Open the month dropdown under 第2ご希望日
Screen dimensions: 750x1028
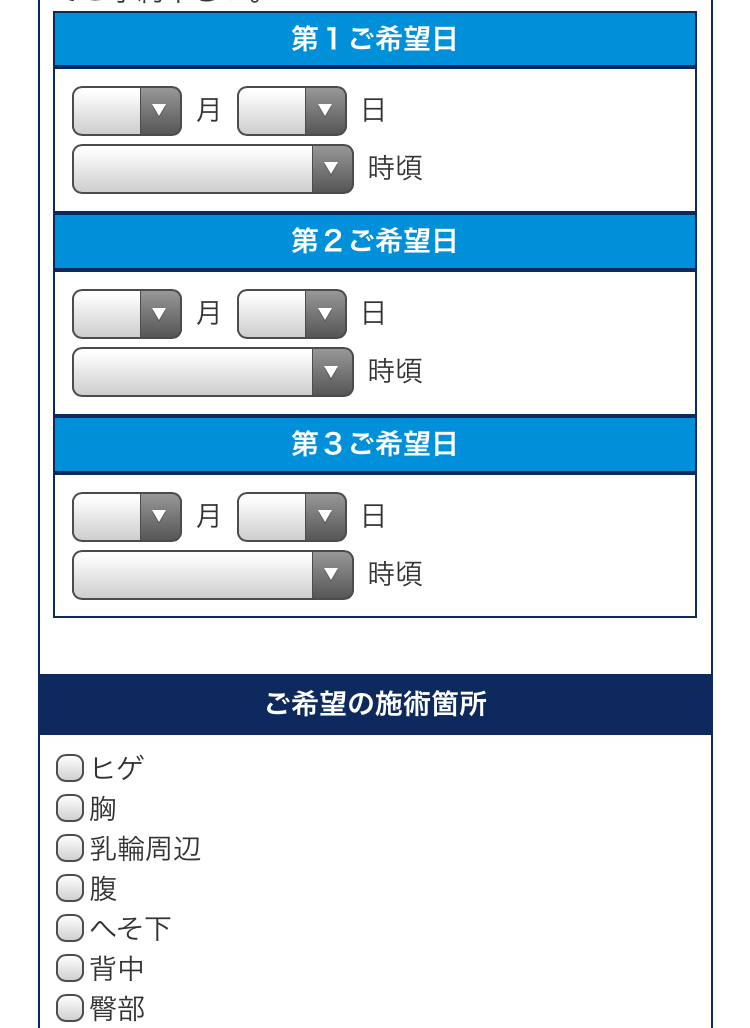(125, 313)
